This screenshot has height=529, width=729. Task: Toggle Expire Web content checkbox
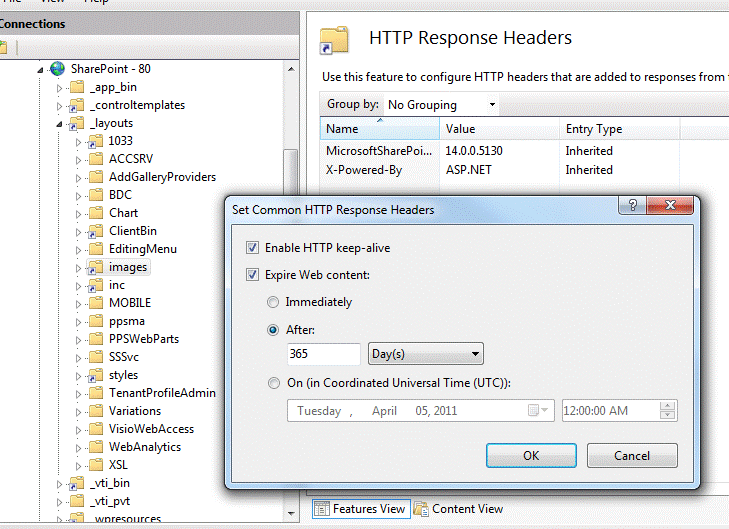(x=252, y=275)
